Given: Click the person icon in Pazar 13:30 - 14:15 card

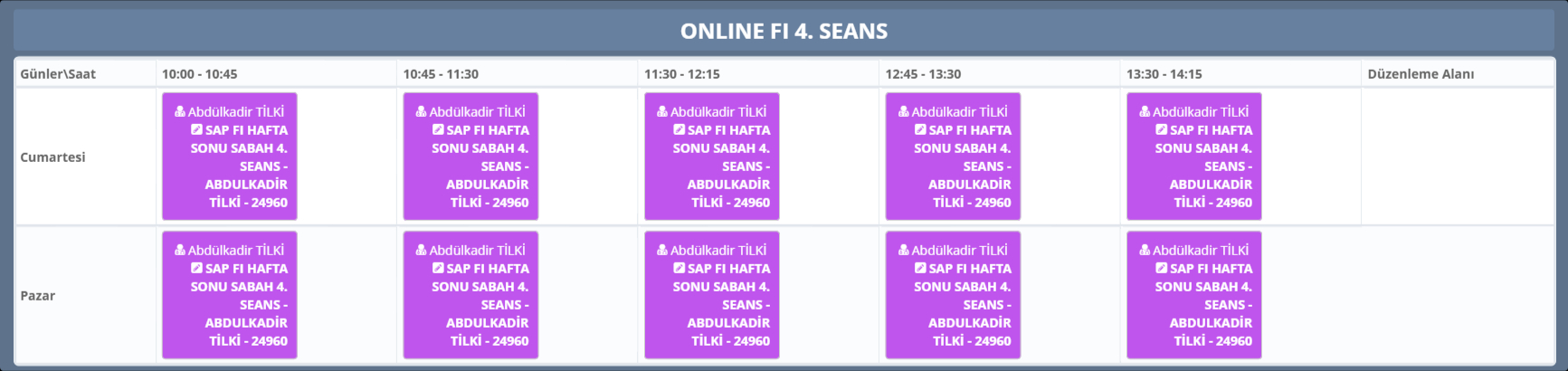Looking at the screenshot, I should [x=1145, y=250].
